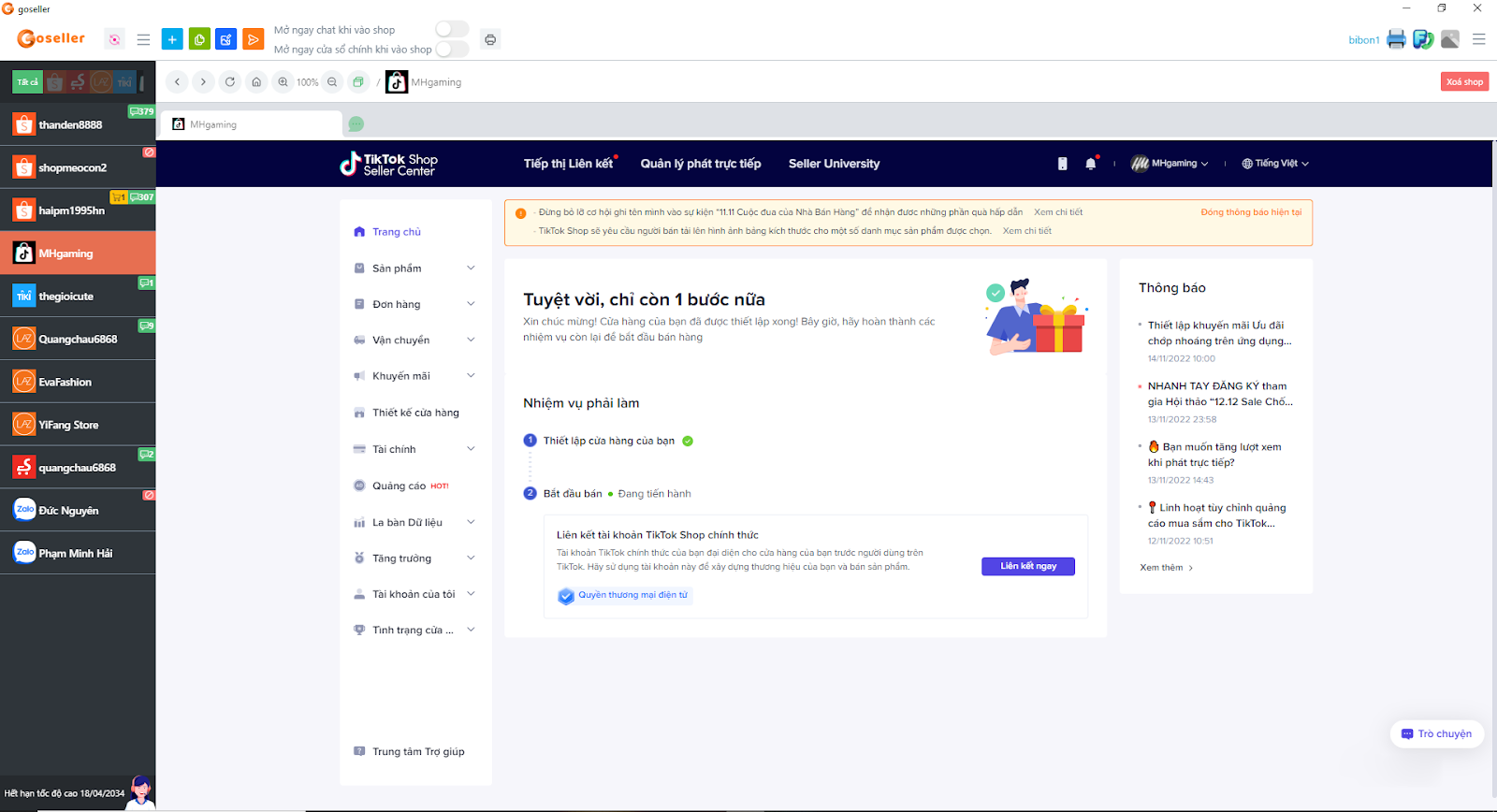Switch to the MHgaming browser tab

pyautogui.click(x=251, y=124)
